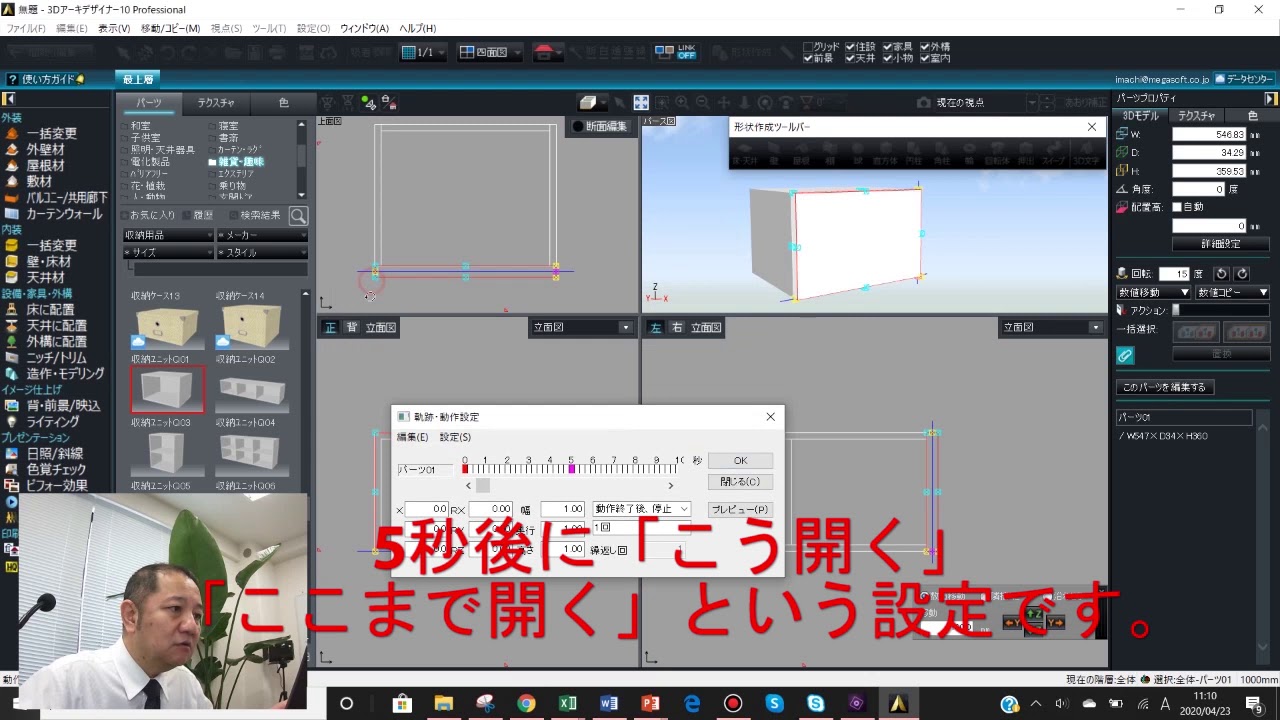The width and height of the screenshot is (1280, 720).
Task: Switch to the 色 tab in properties panel
Action: coord(1252,116)
